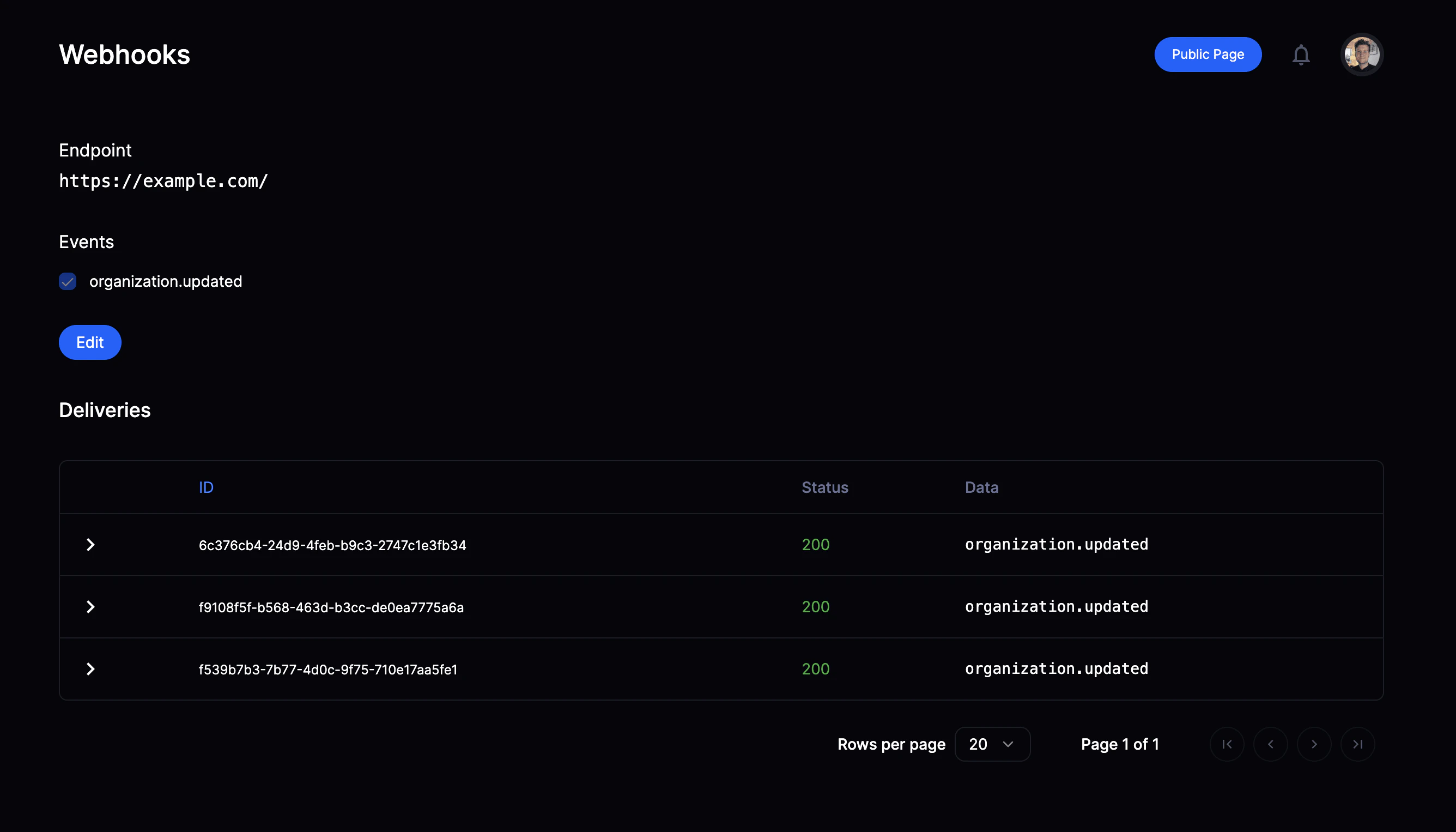This screenshot has width=1456, height=832.
Task: Toggle the organization.updated event checkbox
Action: click(68, 281)
